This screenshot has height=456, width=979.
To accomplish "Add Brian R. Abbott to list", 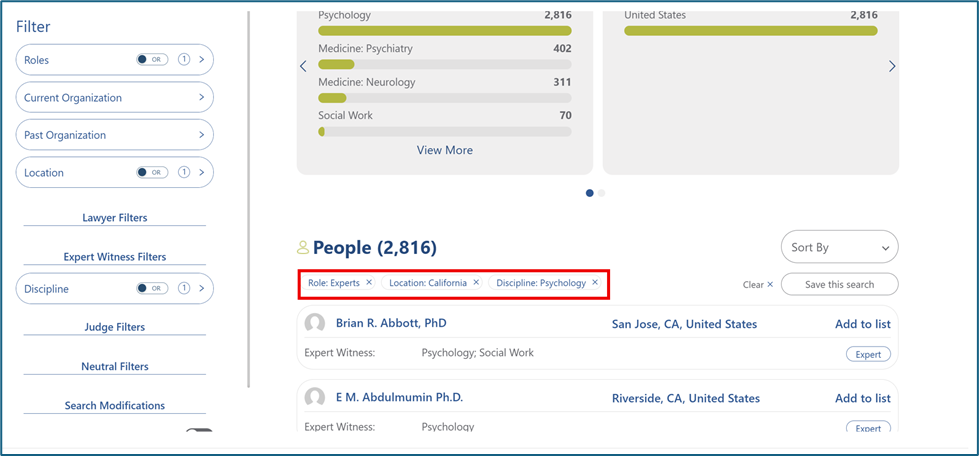I will pos(862,324).
